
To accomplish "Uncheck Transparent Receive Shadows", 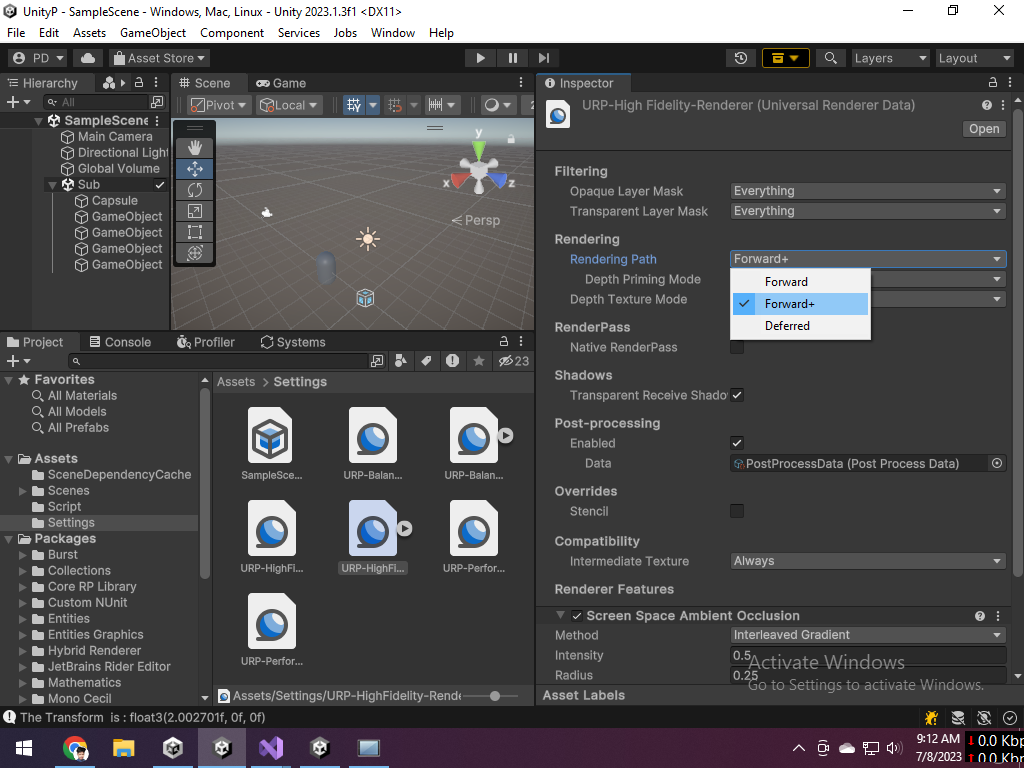I will point(737,395).
